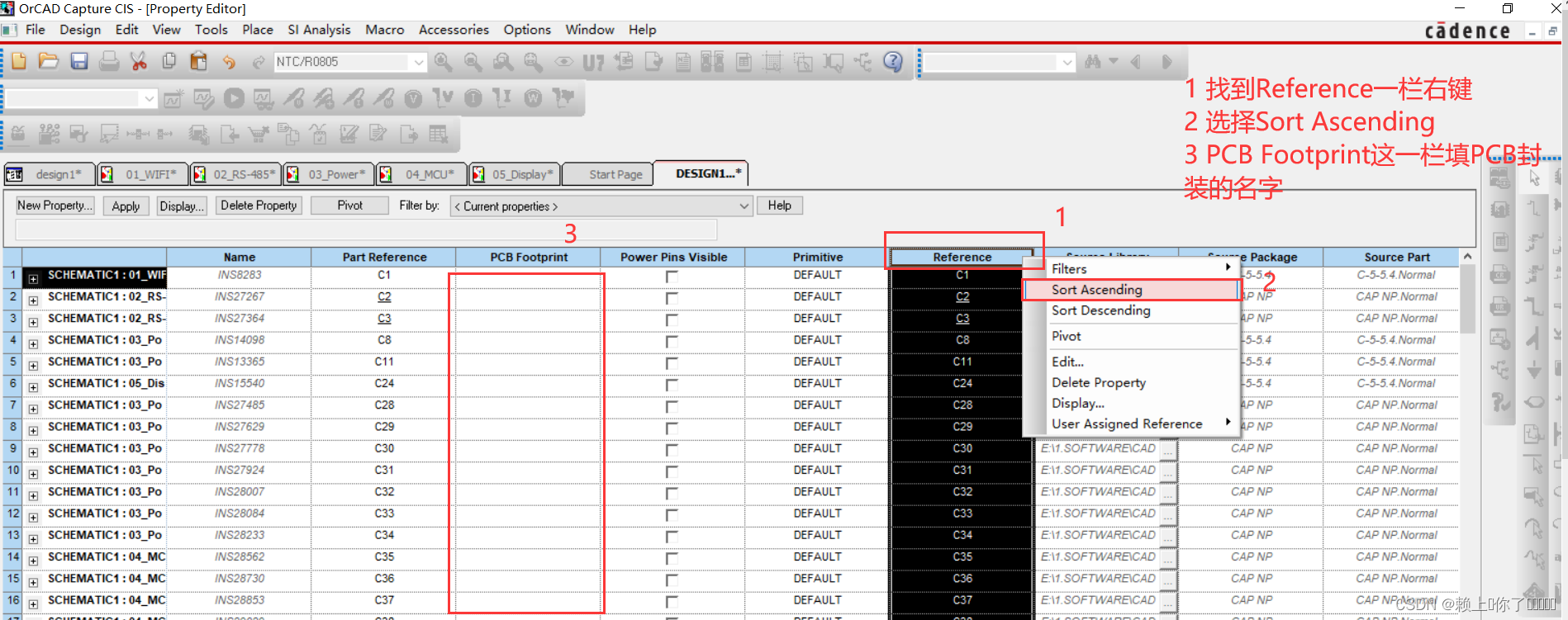Click the Redo arrow icon
Viewport: 1568px width, 620px height.
[x=259, y=62]
